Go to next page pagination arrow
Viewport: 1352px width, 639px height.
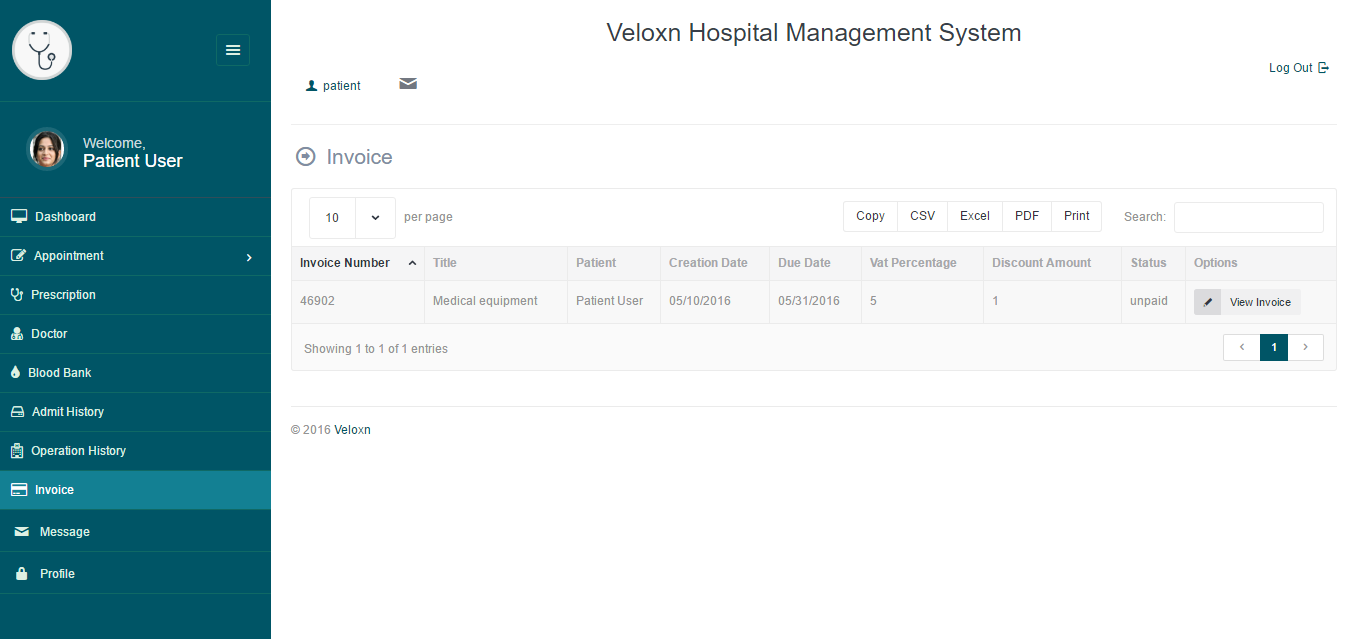[1305, 347]
